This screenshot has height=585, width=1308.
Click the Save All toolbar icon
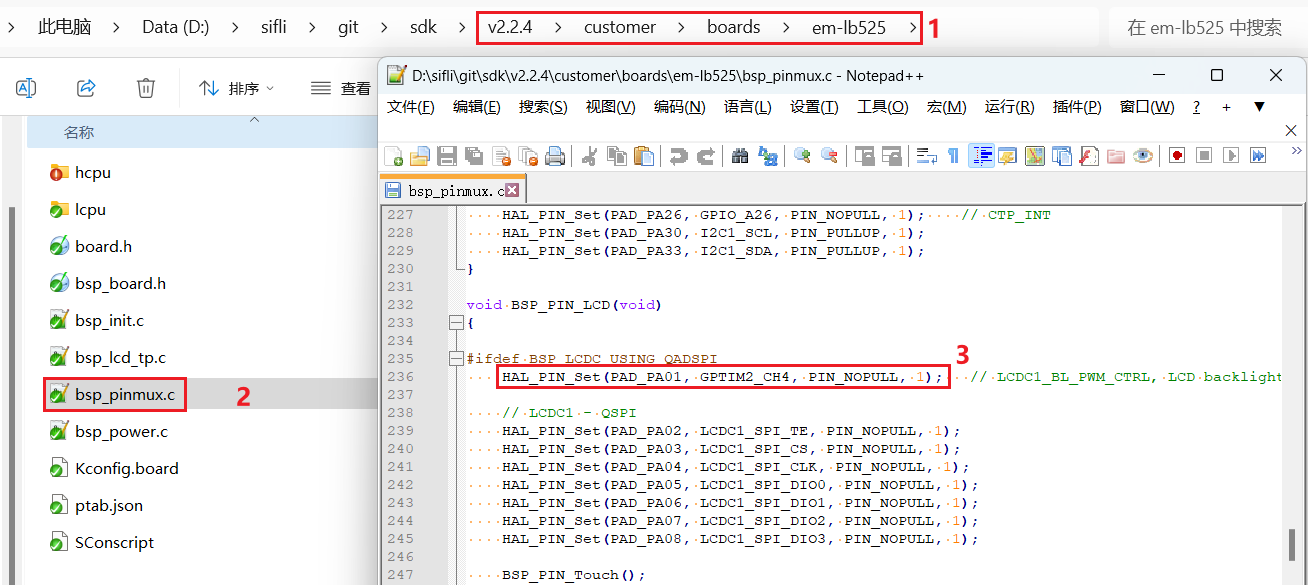[474, 156]
